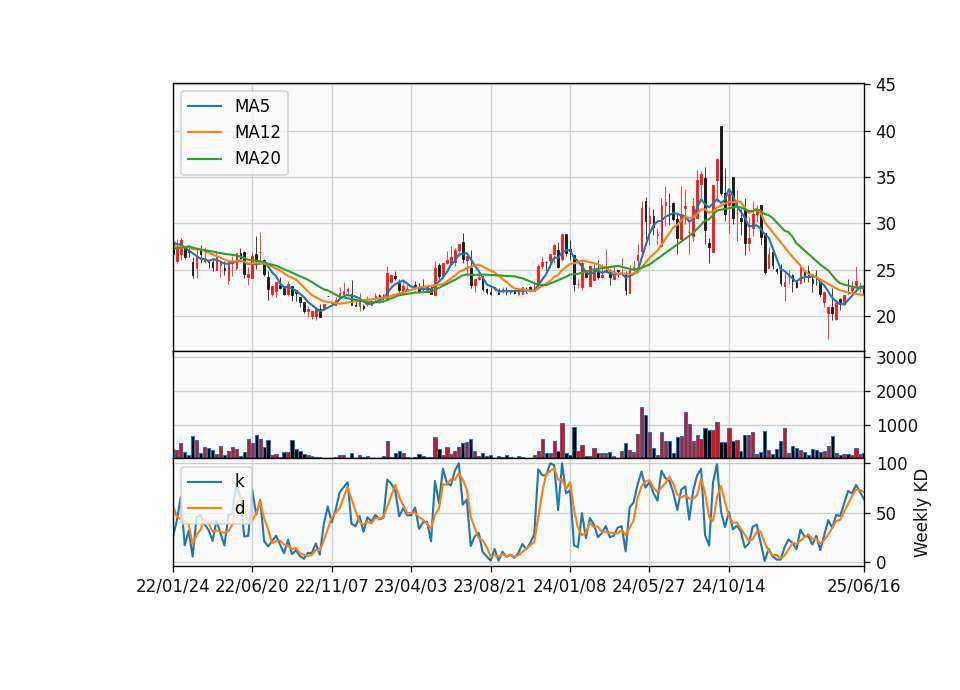This screenshot has width=960, height=690.
Task: Click the 2000 volume axis label
Action: (x=896, y=392)
